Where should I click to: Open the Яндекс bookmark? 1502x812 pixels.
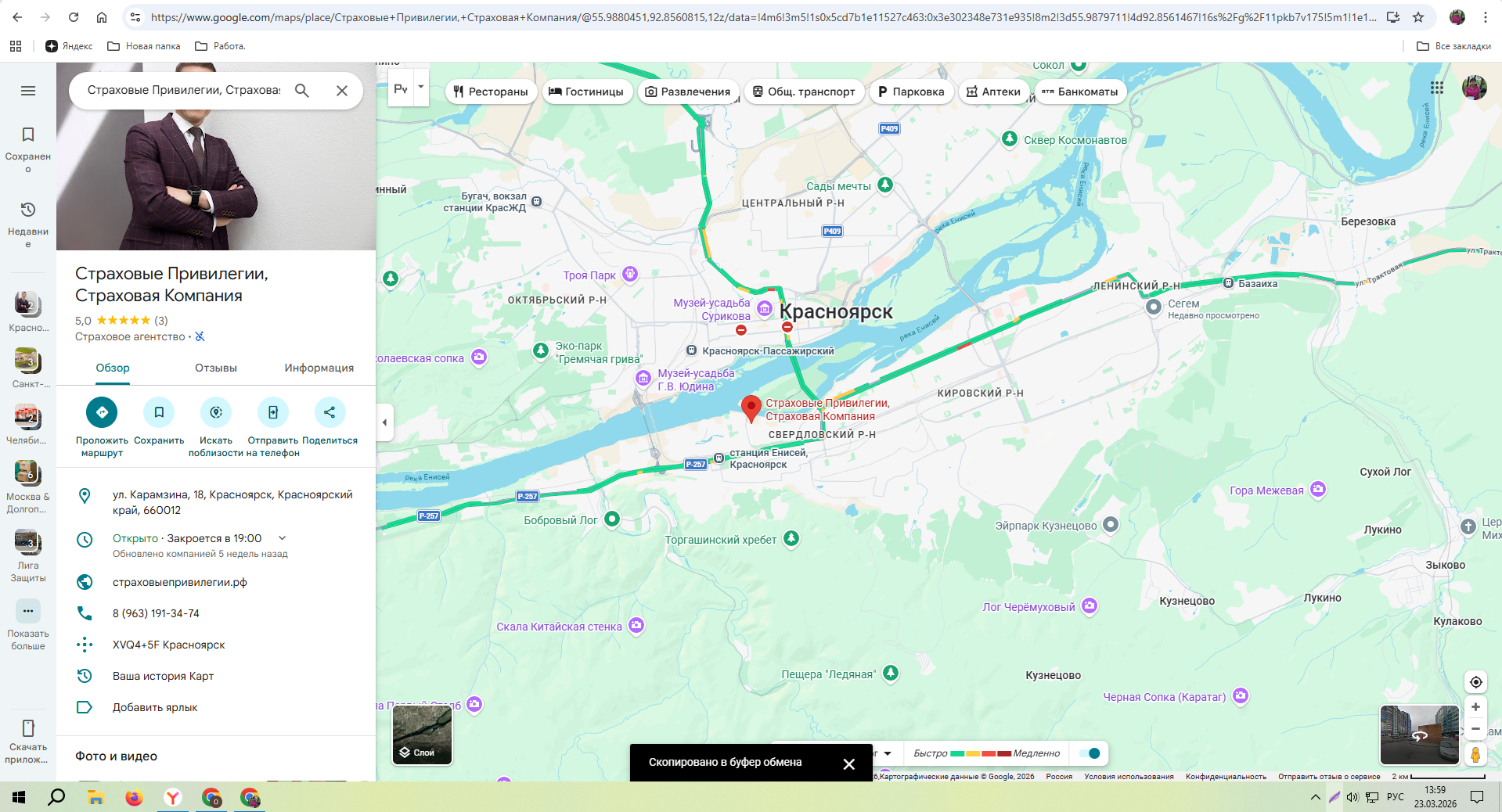69,46
